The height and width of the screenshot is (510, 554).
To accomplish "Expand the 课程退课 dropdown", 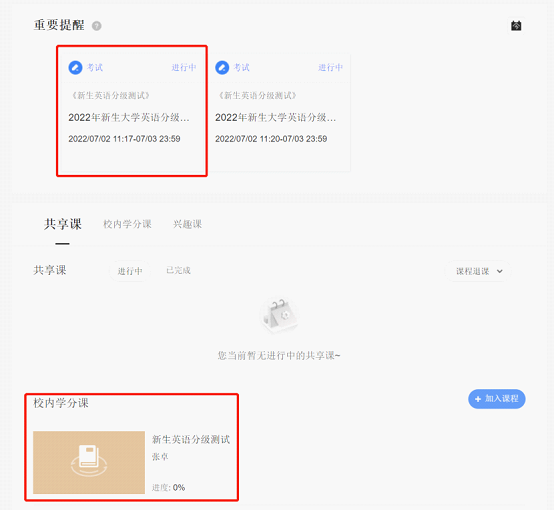I will click(478, 271).
